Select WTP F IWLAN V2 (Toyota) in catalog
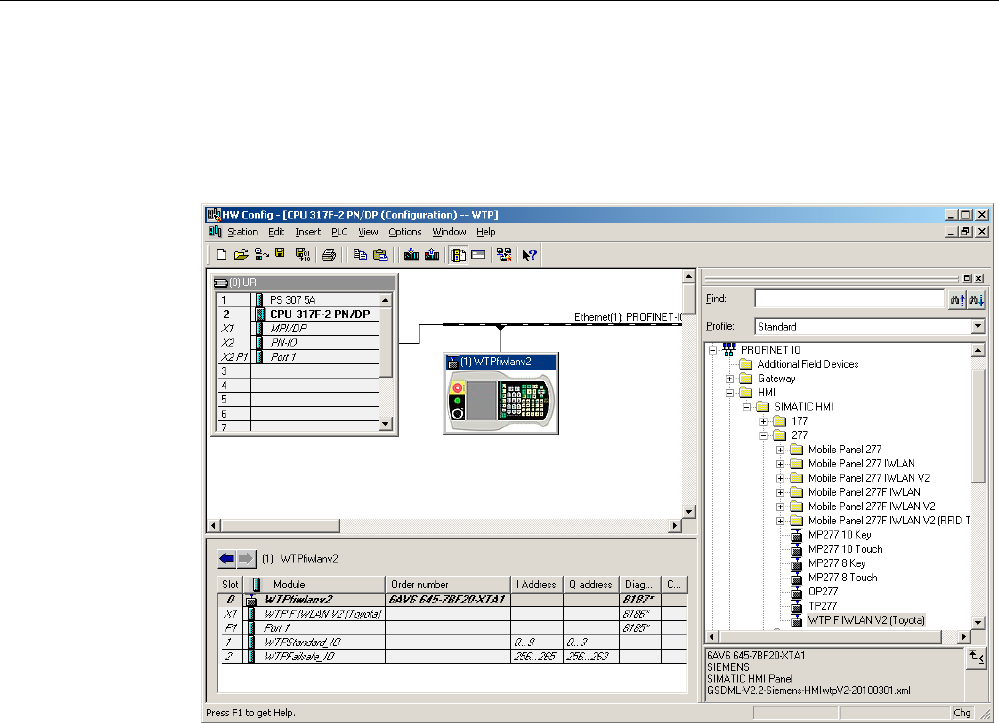999x723 pixels. 866,620
